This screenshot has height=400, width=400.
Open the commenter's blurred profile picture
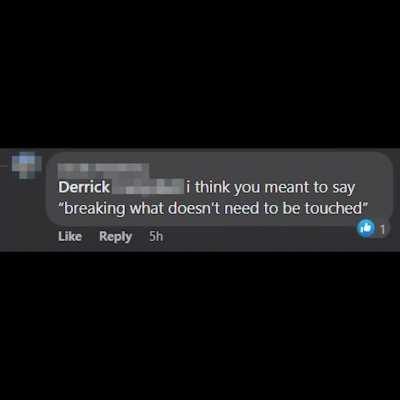[26, 165]
